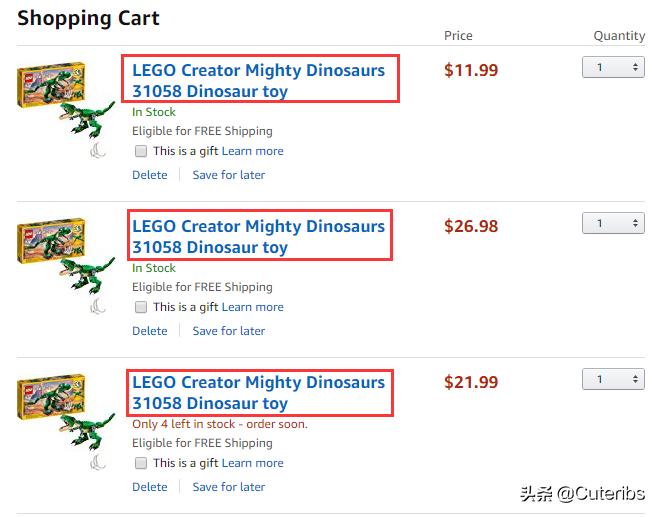Delete the $21.99 item from cart
Screen dimensions: 660x517
(150, 487)
